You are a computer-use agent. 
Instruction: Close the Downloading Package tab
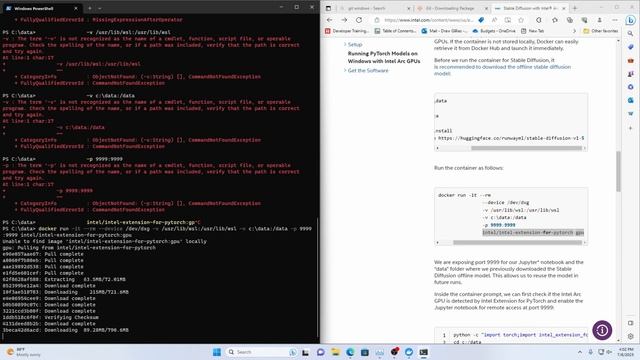click(486, 8)
